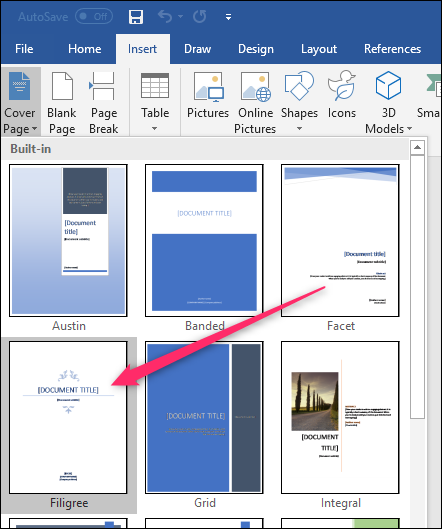Go to the Layout tab
Viewport: 442px width, 529px height.
[319, 49]
